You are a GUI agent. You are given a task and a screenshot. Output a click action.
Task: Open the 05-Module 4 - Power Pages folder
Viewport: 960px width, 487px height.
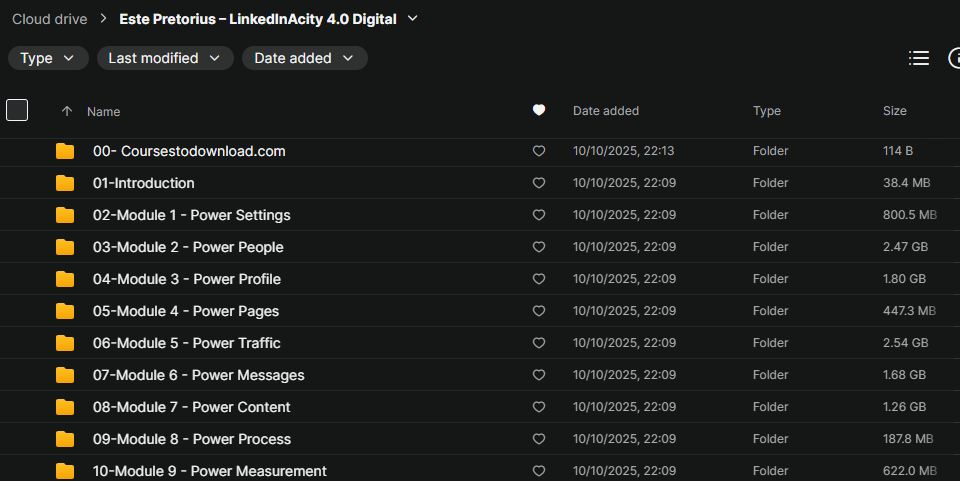(x=186, y=311)
